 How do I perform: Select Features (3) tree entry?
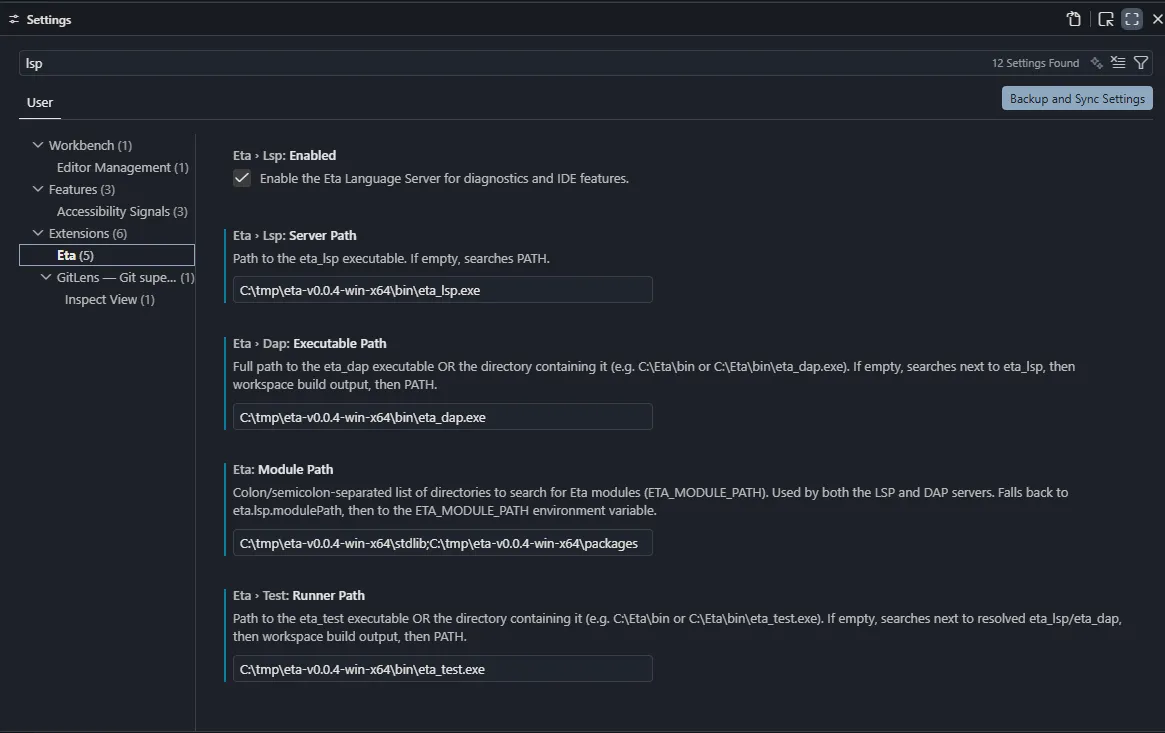pos(82,189)
